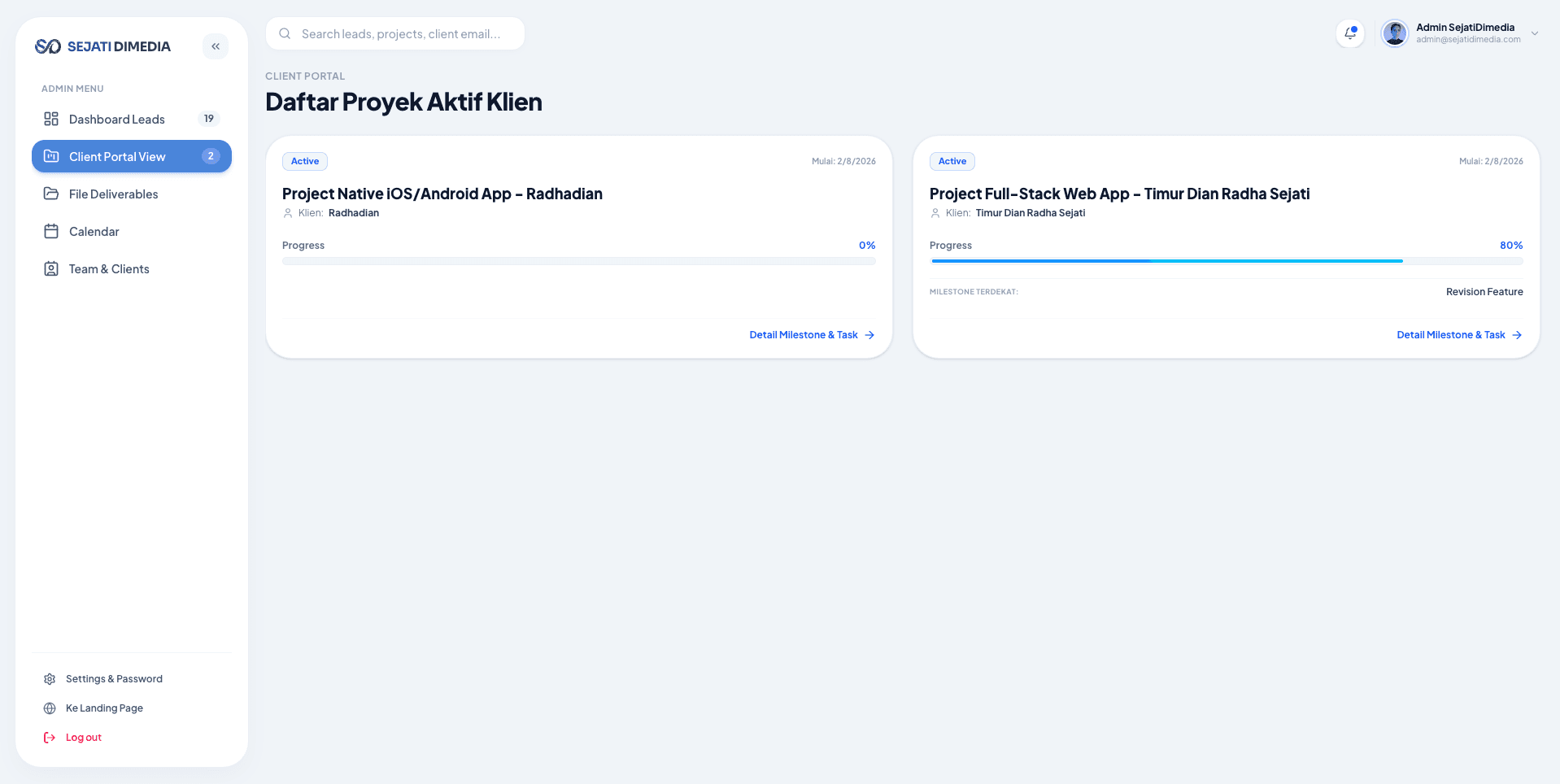
Task: Click the 80% progress bar on Full-Stack project
Action: click(1227, 261)
